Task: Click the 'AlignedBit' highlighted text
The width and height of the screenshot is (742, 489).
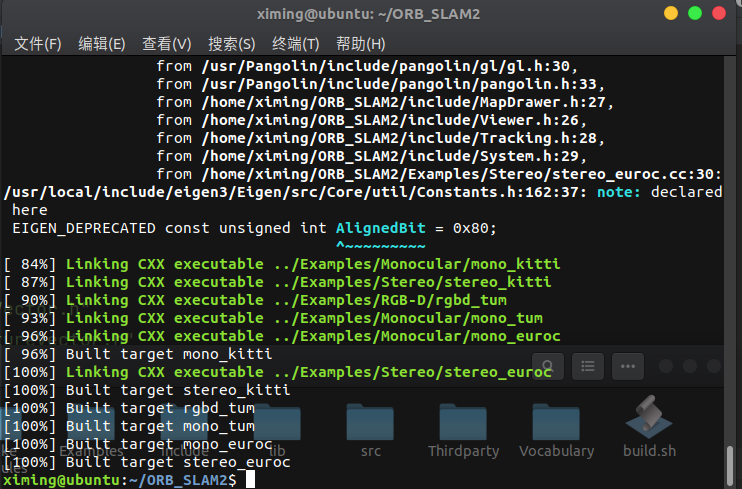Action: click(380, 228)
